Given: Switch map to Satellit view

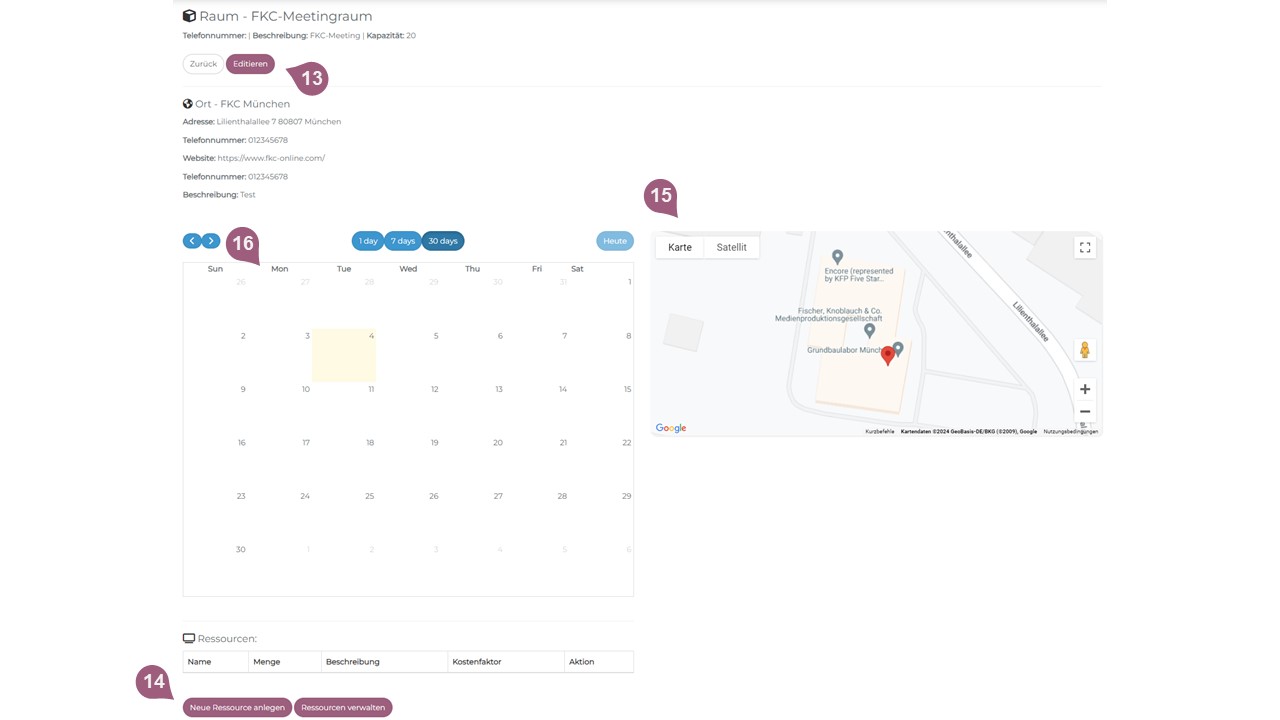Looking at the screenshot, I should [x=731, y=247].
